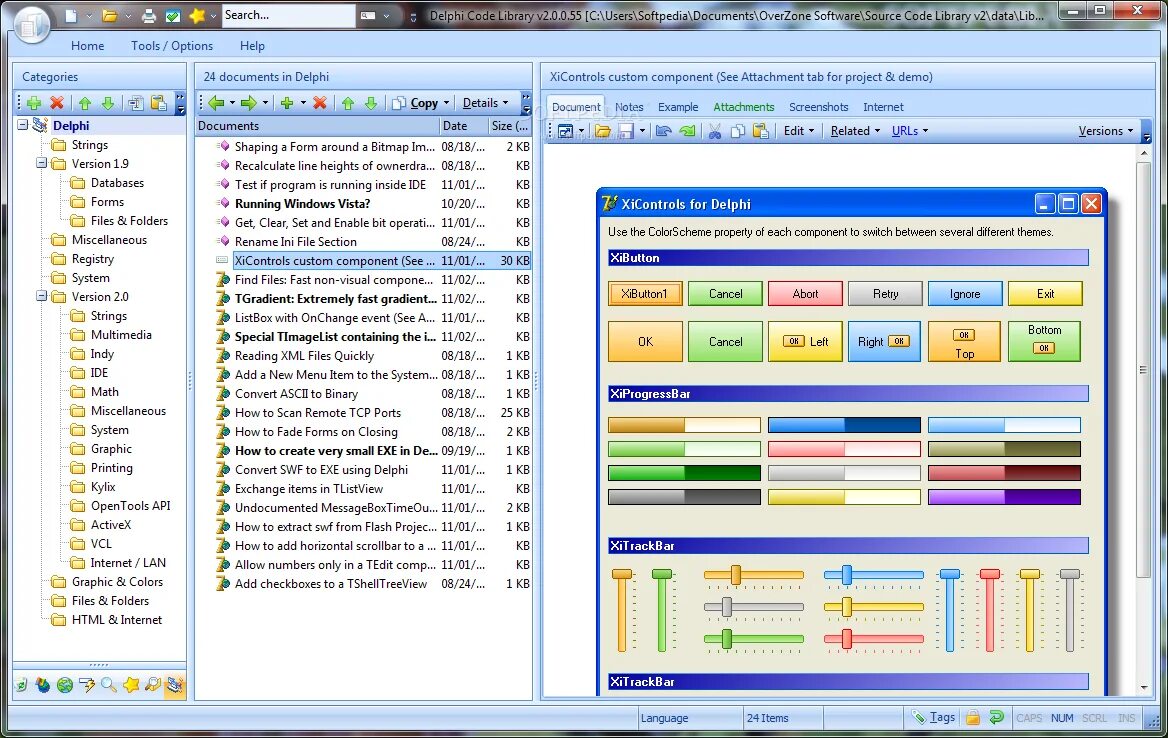This screenshot has width=1168, height=738.
Task: Move category up with green arrow
Action: coord(85,103)
